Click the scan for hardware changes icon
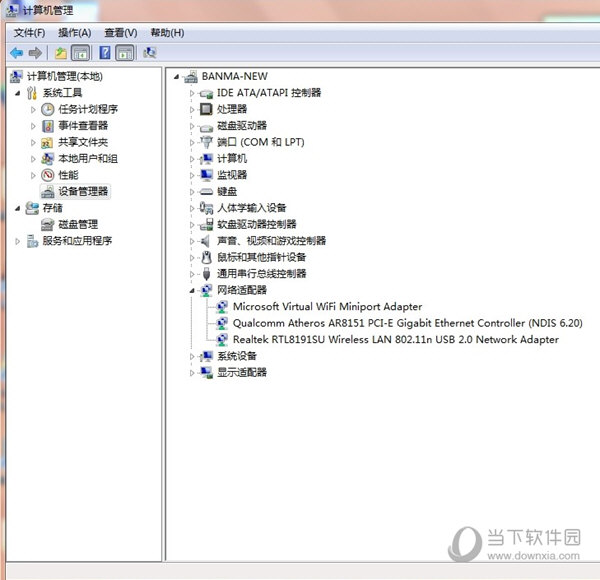The width and height of the screenshot is (600, 580). [150, 53]
